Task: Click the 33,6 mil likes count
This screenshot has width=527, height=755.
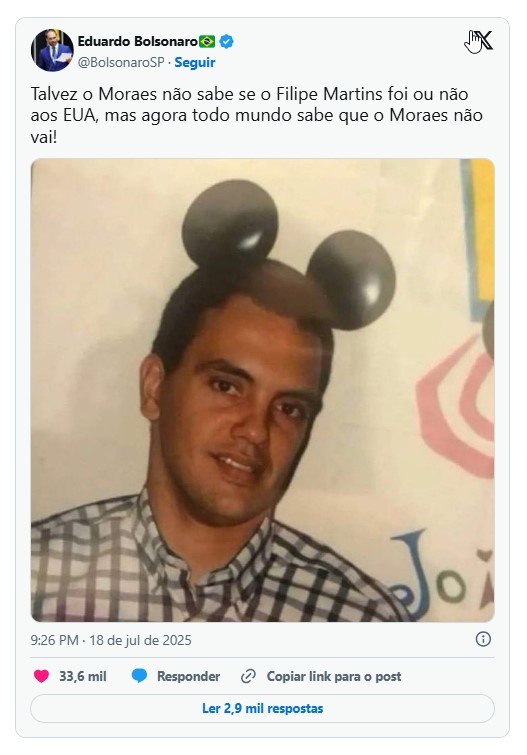Action: click(x=83, y=677)
